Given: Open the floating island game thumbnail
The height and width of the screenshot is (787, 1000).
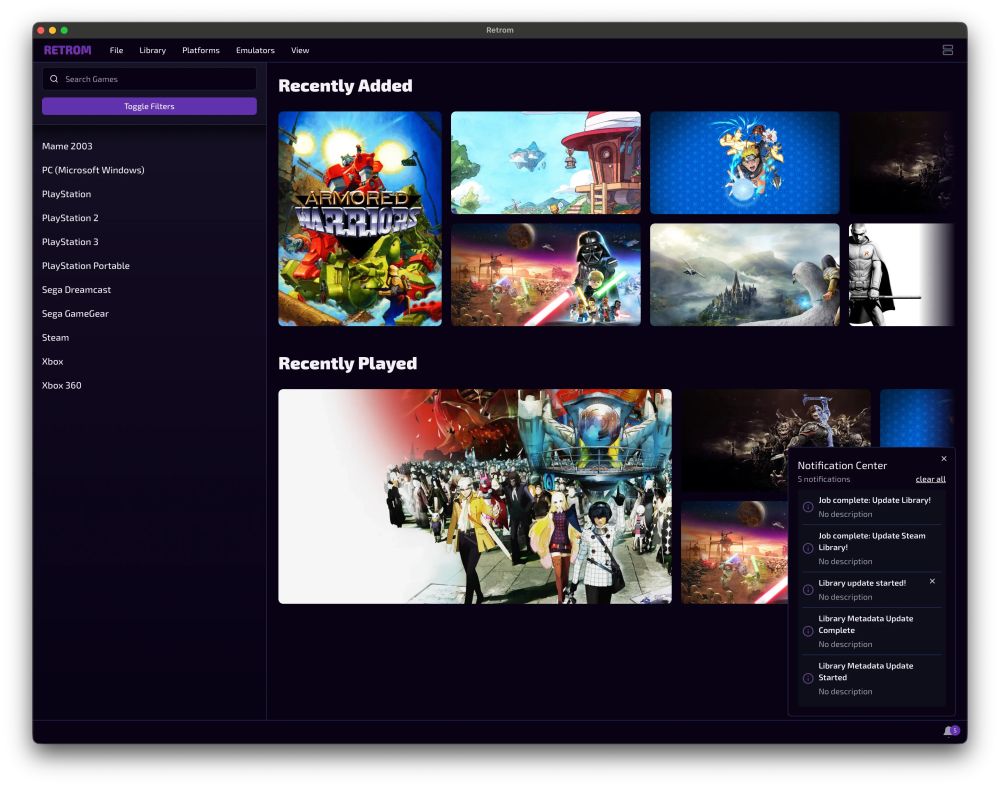Looking at the screenshot, I should [x=546, y=163].
